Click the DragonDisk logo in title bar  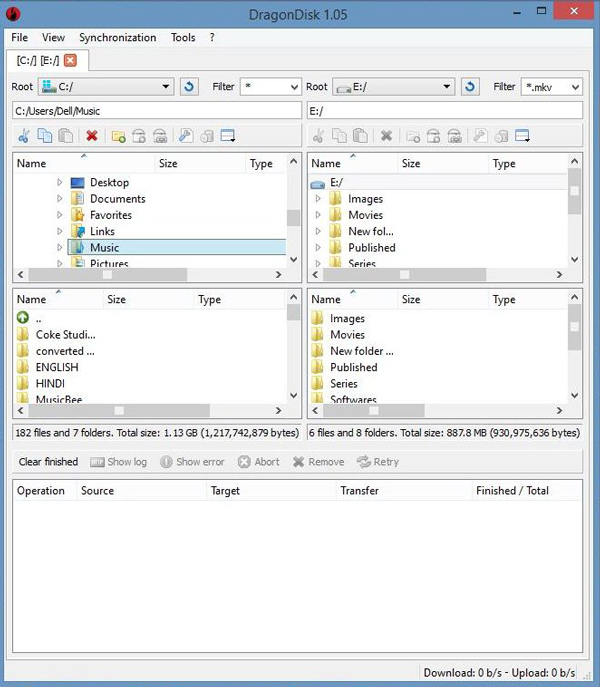pyautogui.click(x=13, y=14)
